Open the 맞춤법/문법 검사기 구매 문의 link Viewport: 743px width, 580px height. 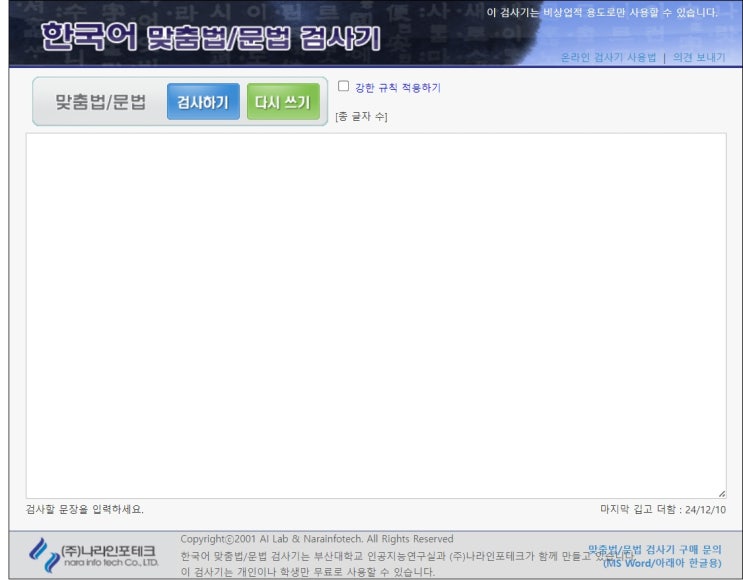[x=654, y=550]
